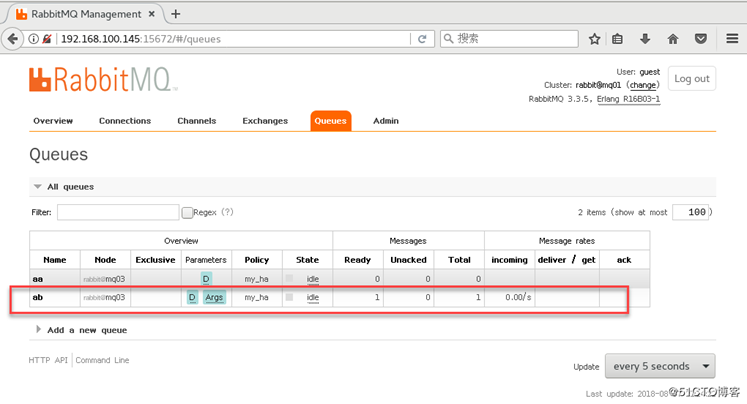This screenshot has height=404, width=747.
Task: Sort by the Exclusive column header
Action: coord(155,260)
